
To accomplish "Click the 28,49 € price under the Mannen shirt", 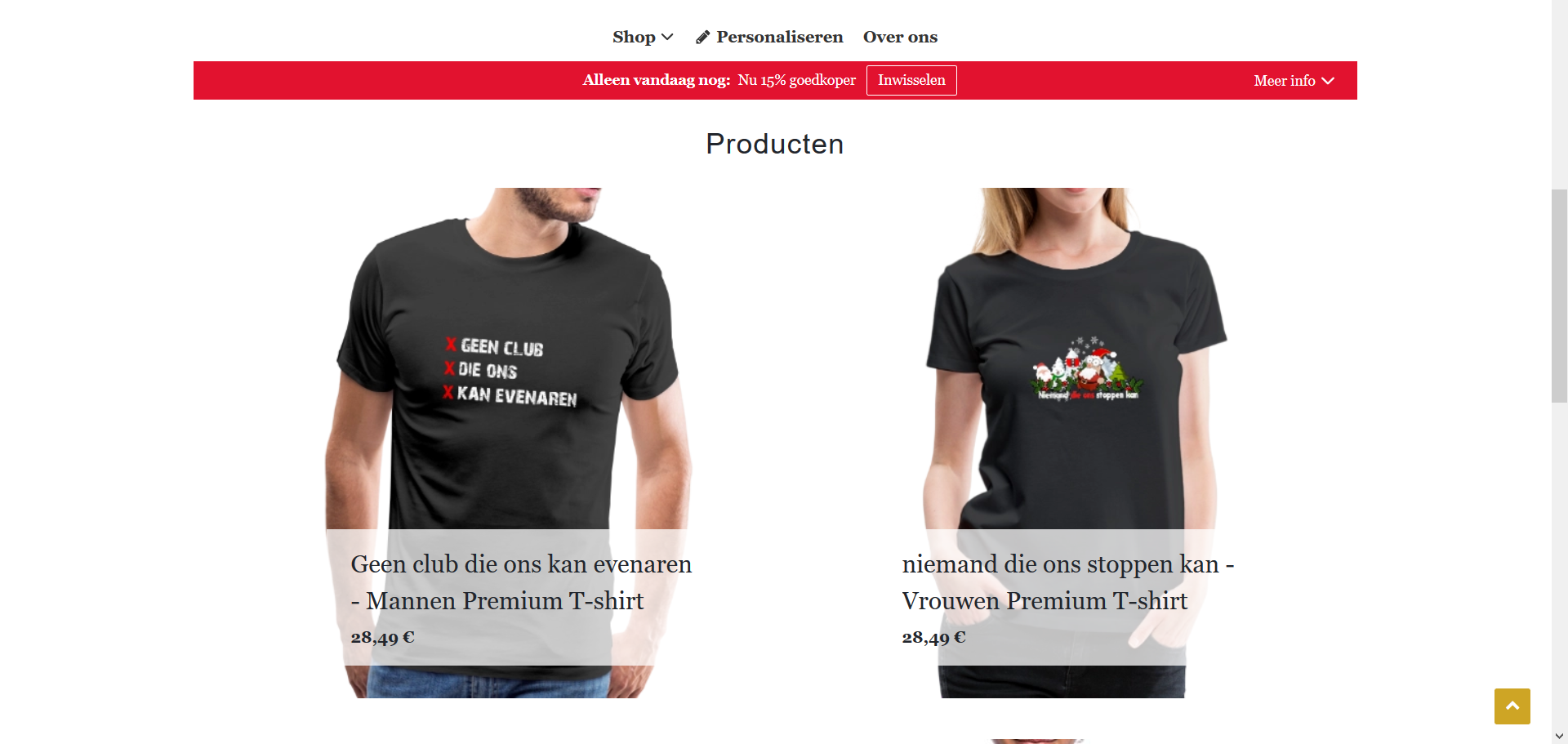I will click(x=382, y=637).
